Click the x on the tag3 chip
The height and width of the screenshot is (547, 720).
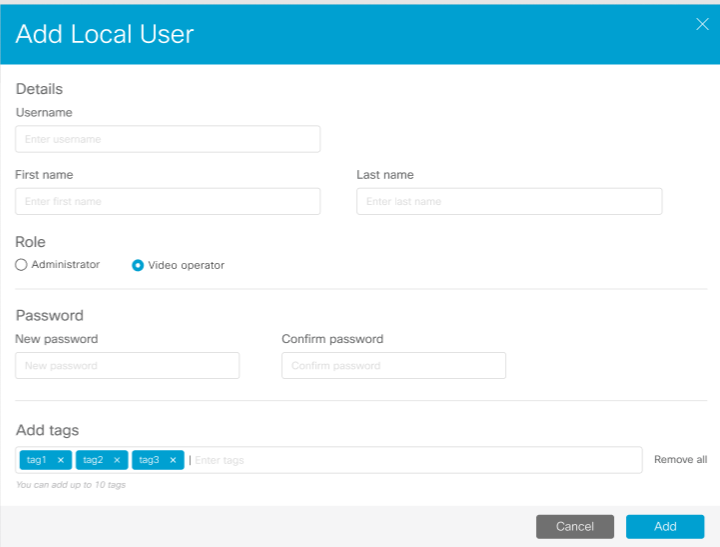173,460
